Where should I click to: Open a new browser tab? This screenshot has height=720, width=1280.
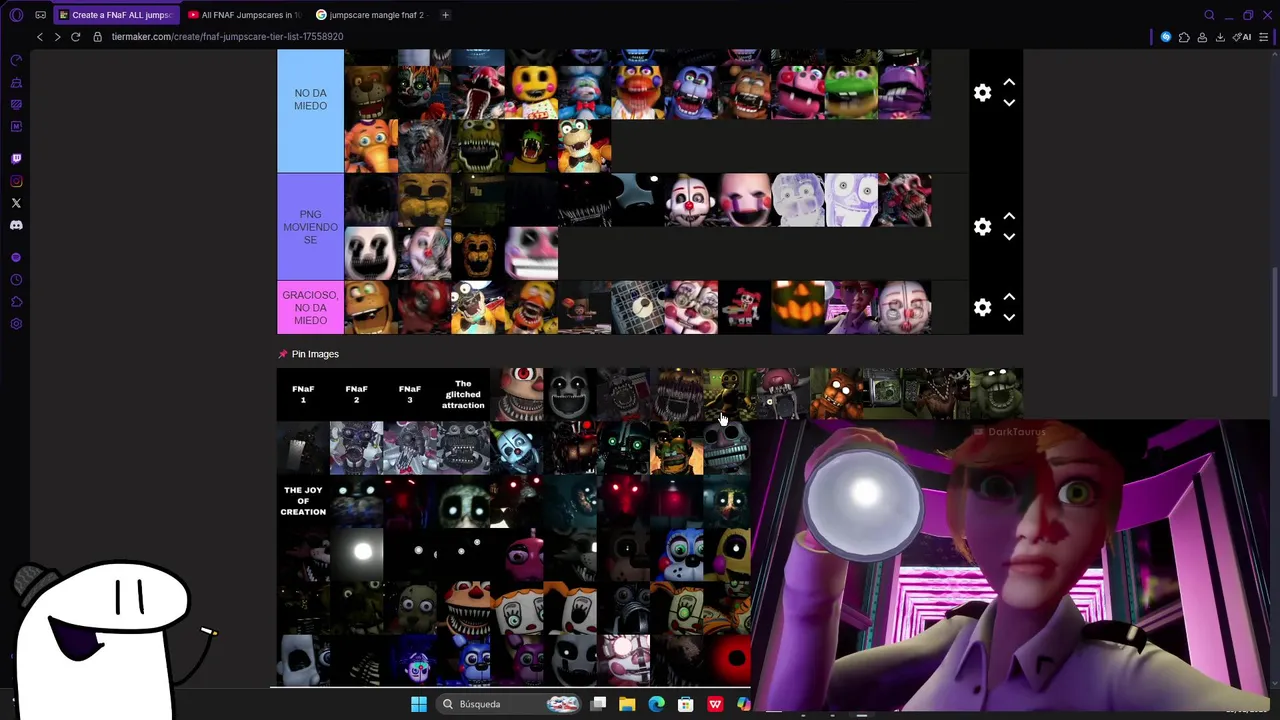pos(445,15)
